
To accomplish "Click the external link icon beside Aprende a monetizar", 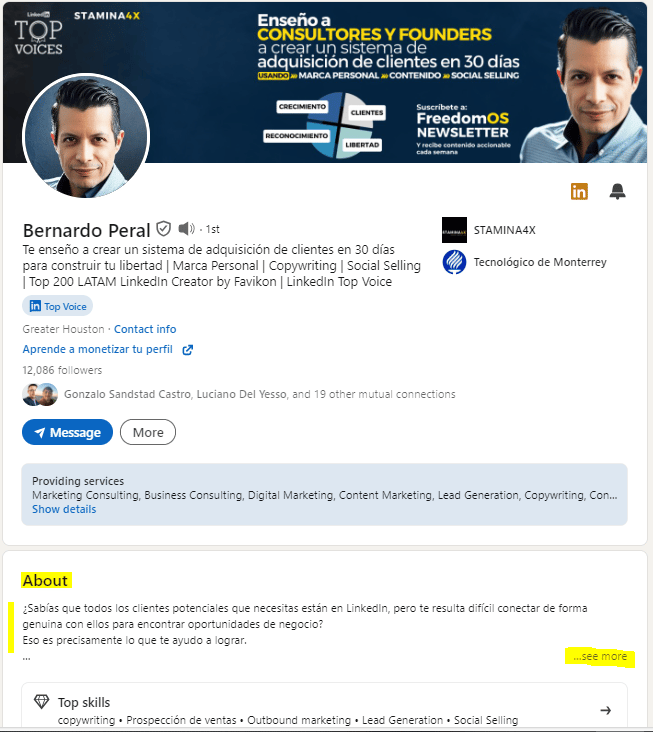I will tap(188, 350).
